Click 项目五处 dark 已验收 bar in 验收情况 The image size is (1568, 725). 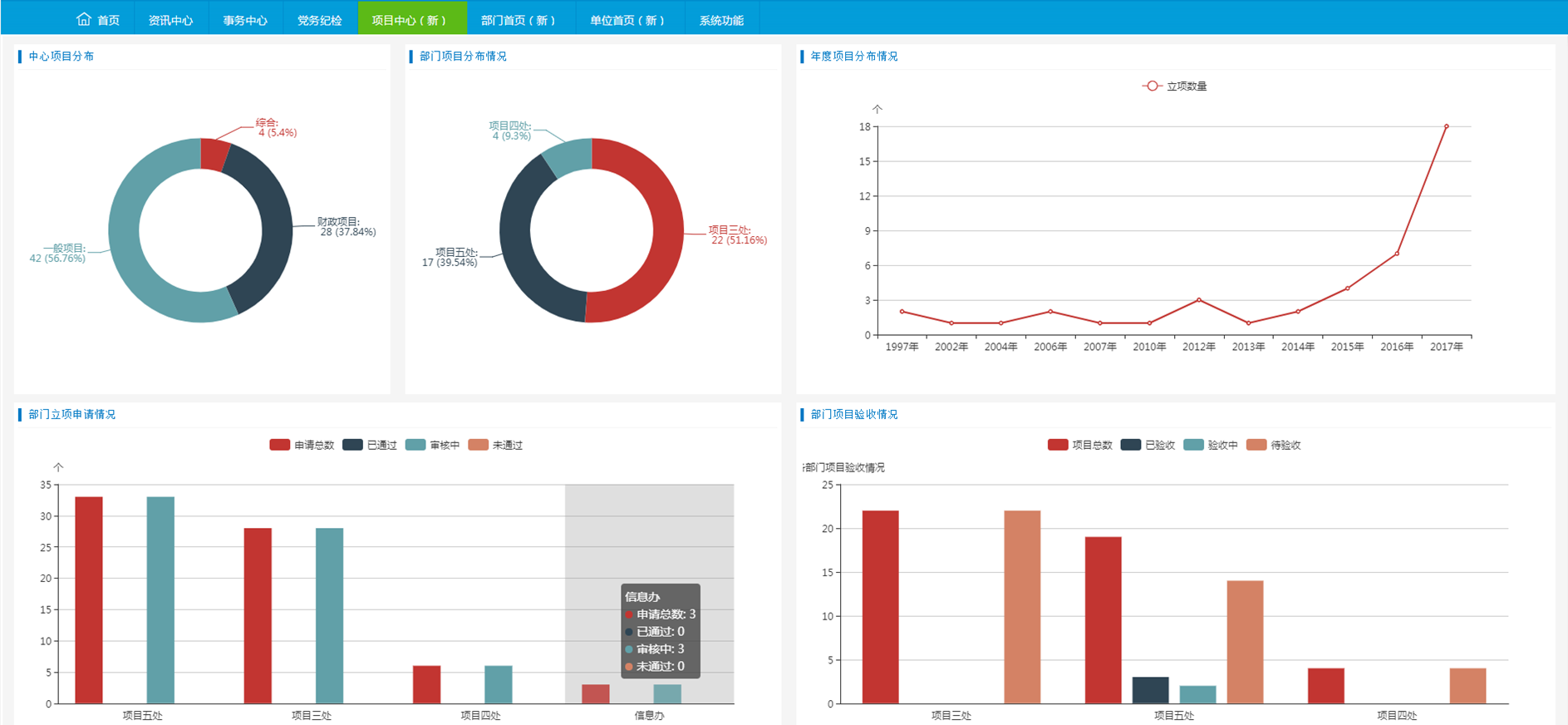1150,690
